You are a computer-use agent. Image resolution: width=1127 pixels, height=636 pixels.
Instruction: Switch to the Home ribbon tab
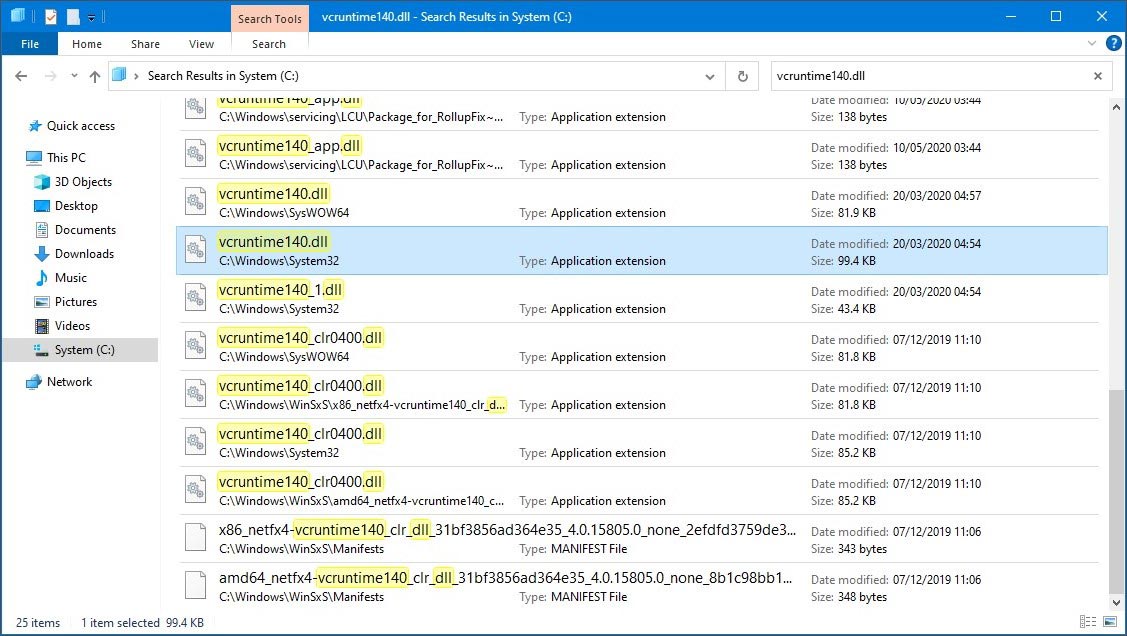click(x=87, y=44)
